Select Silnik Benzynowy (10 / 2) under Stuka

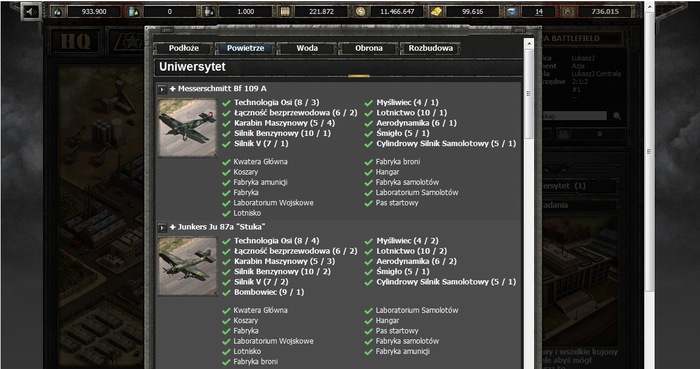(x=283, y=272)
